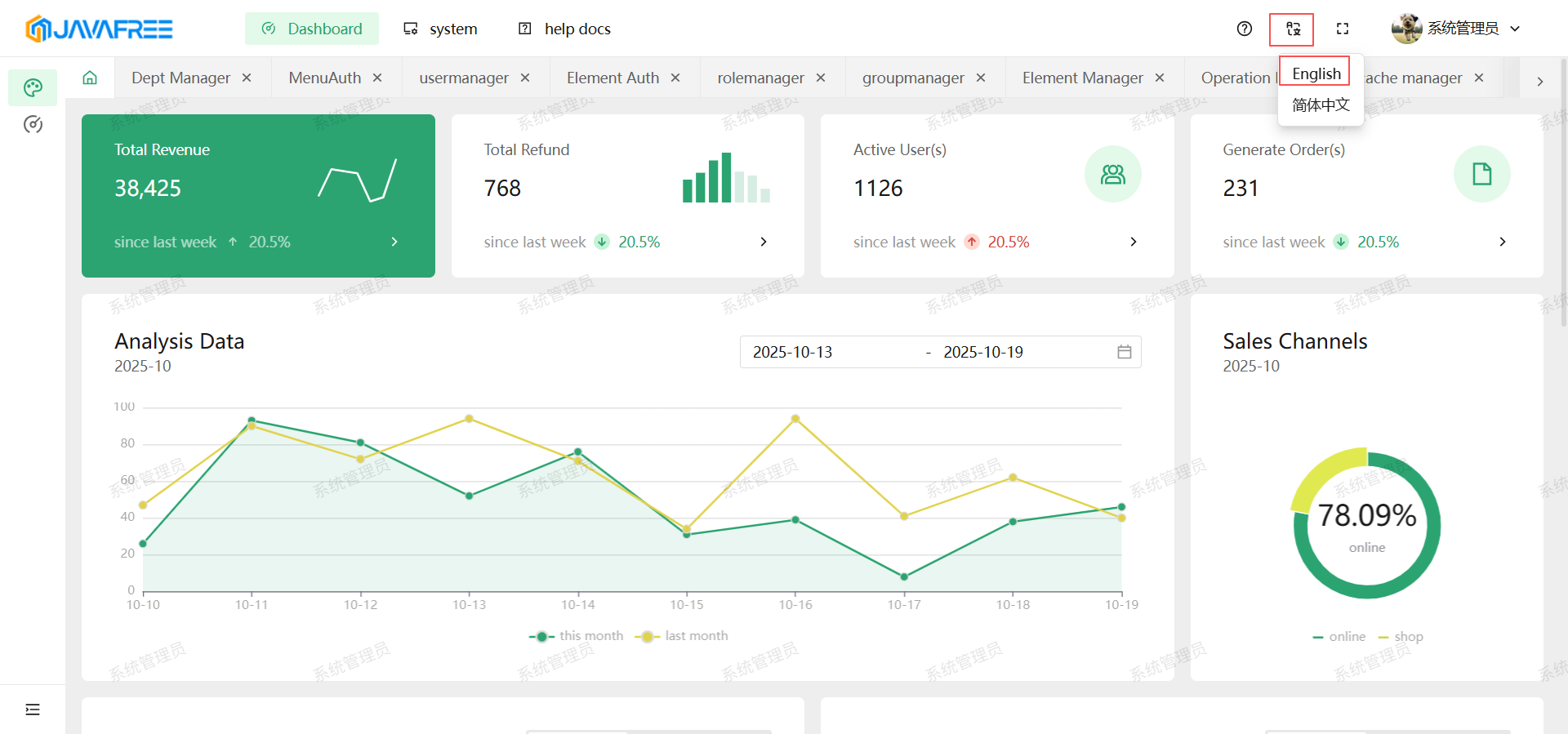1568x734 pixels.
Task: Click the help question mark icon
Action: (x=1244, y=29)
